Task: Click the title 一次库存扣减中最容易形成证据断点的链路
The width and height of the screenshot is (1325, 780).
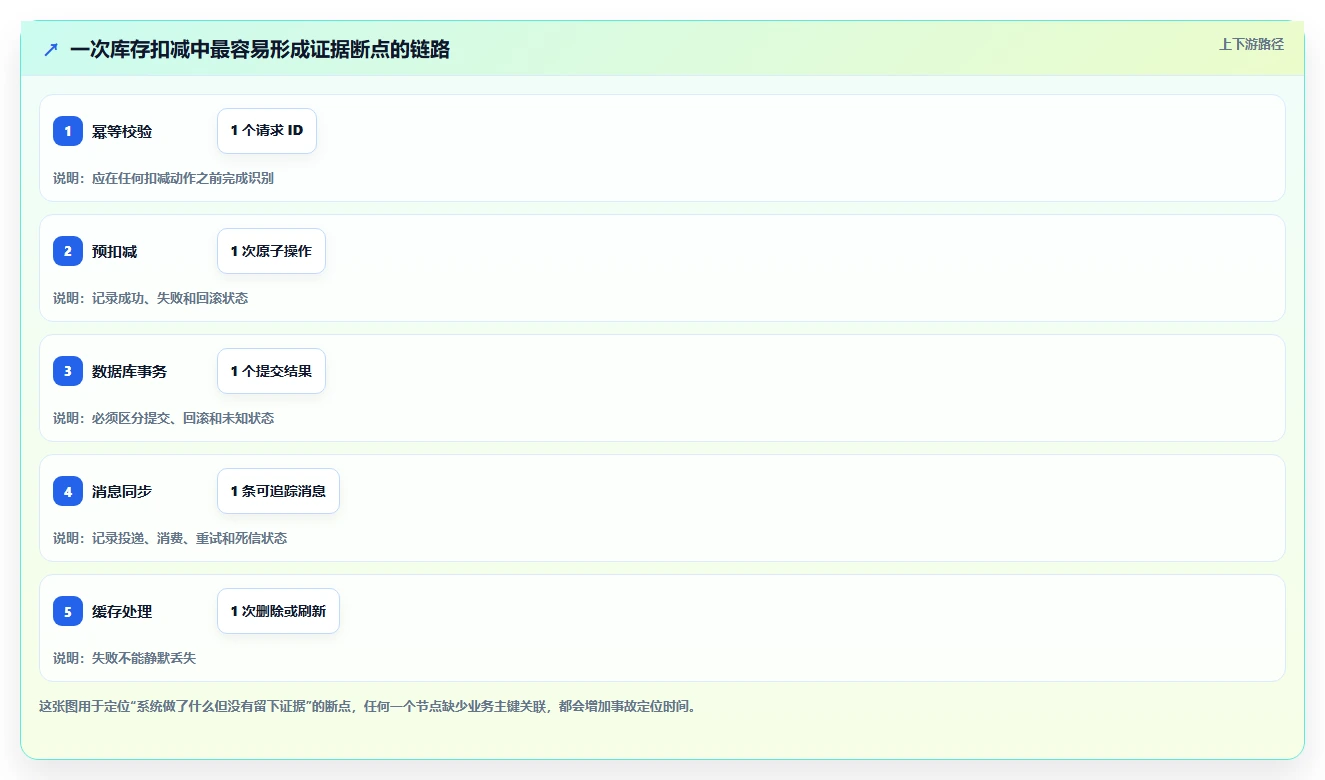Action: [x=260, y=49]
